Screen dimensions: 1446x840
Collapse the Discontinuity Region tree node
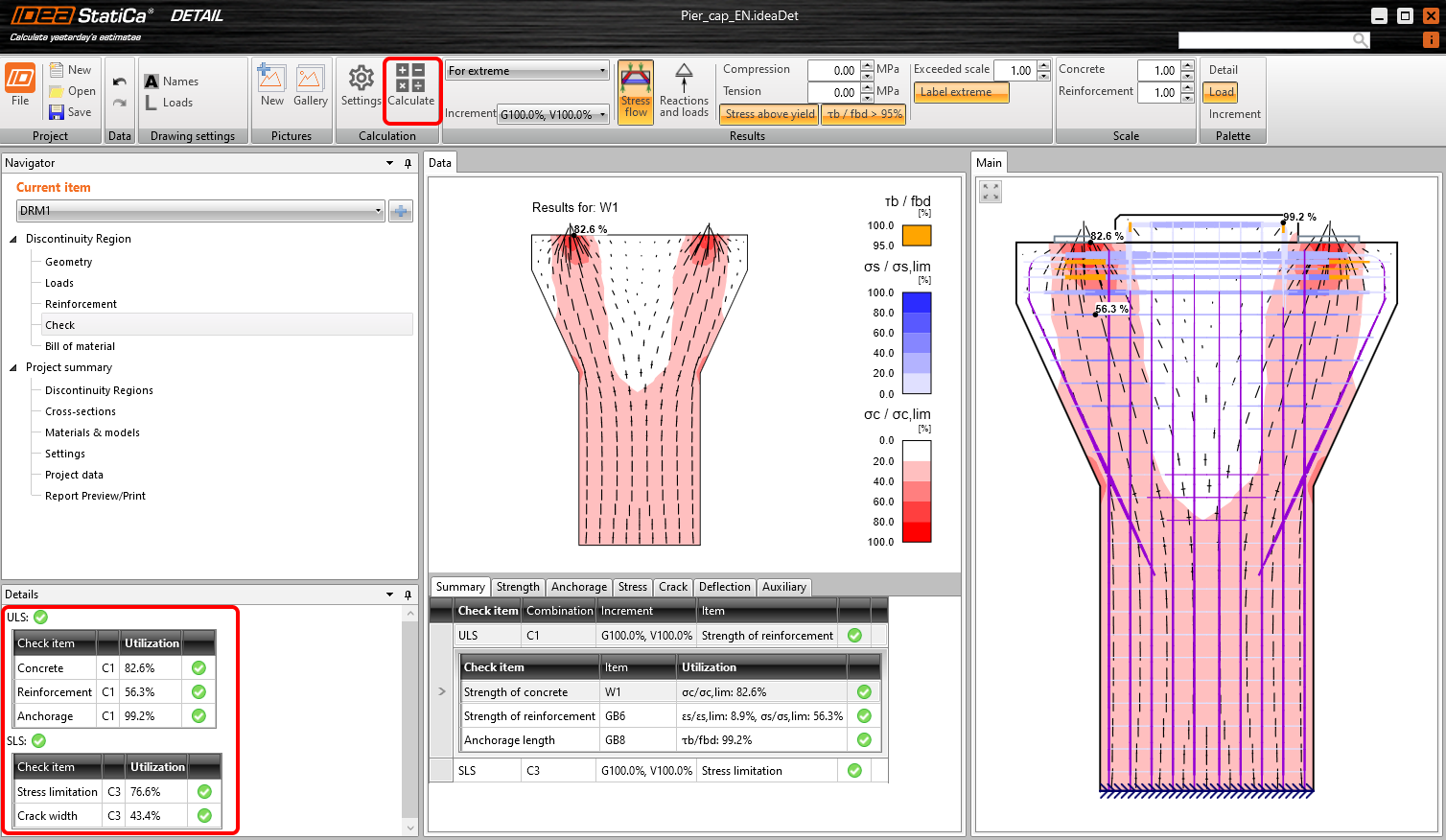(x=13, y=239)
